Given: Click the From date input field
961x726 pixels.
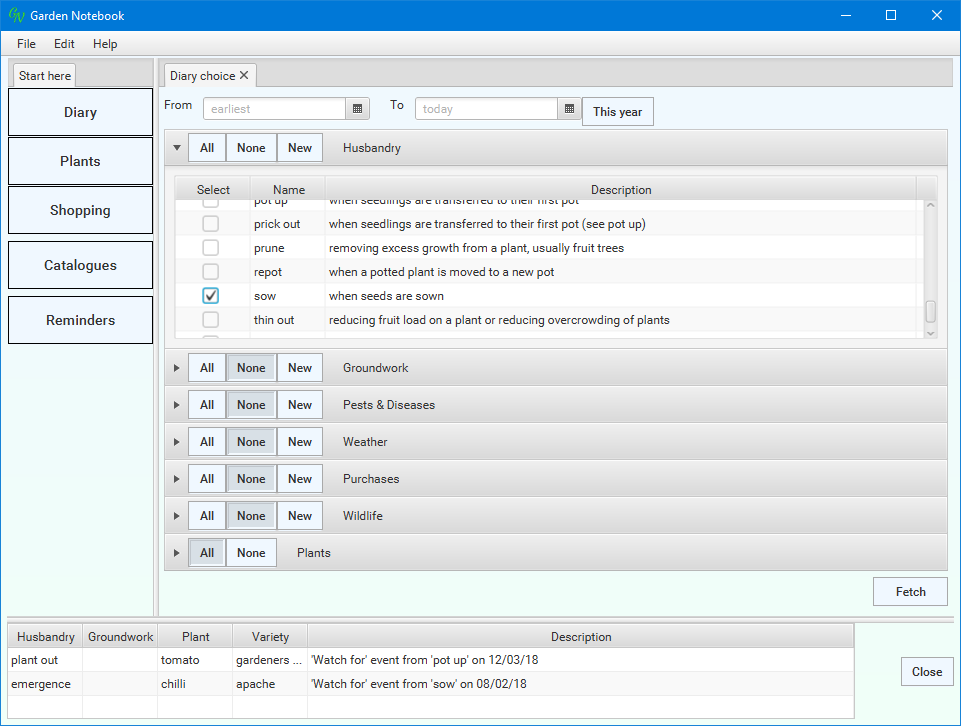Looking at the screenshot, I should (x=275, y=109).
